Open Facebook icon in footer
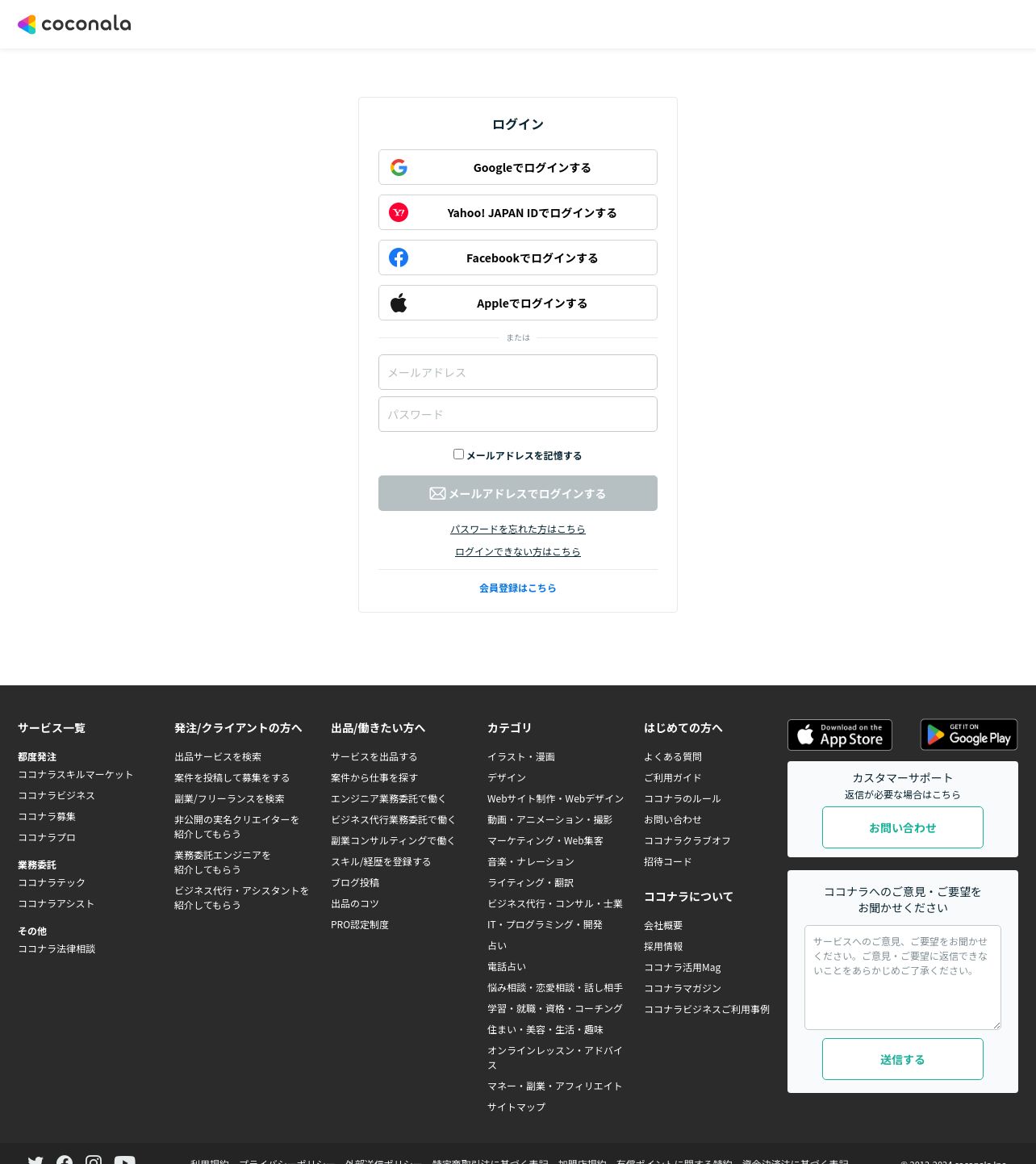The image size is (1036, 1164). (65, 1160)
